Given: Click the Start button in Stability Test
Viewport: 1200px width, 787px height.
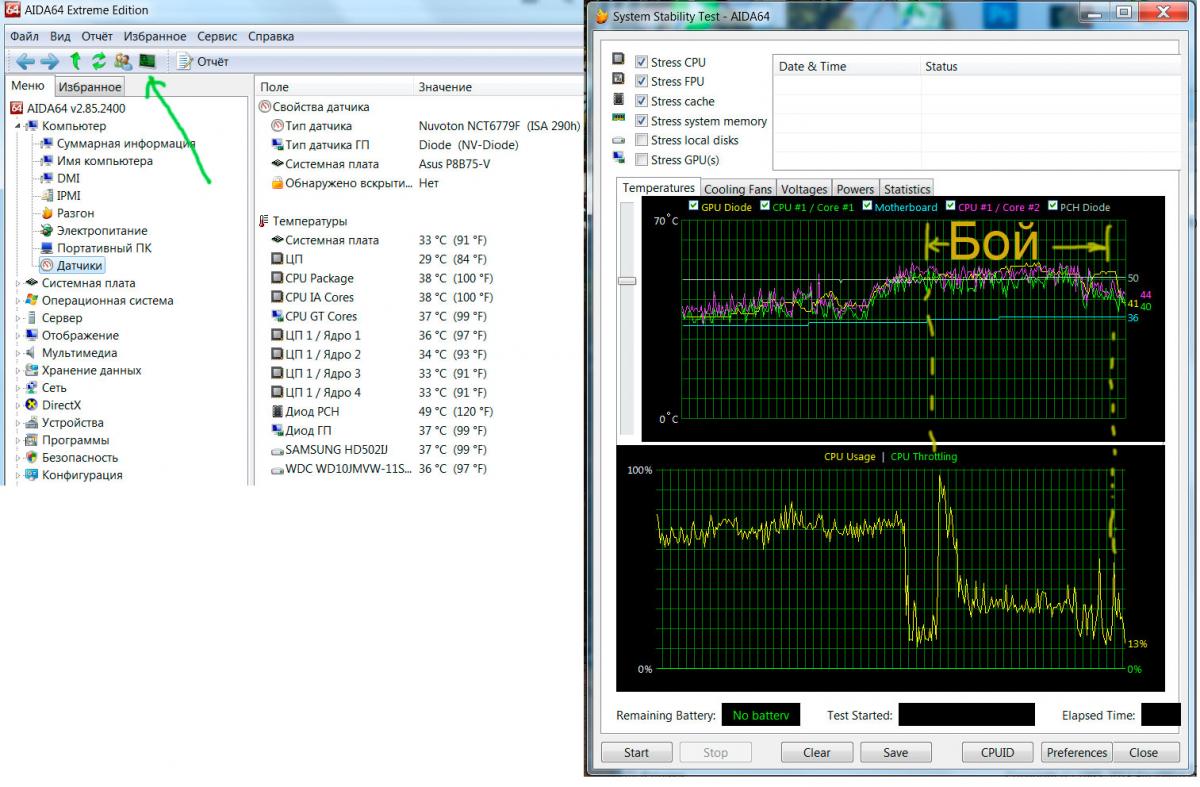Looking at the screenshot, I should (x=636, y=753).
